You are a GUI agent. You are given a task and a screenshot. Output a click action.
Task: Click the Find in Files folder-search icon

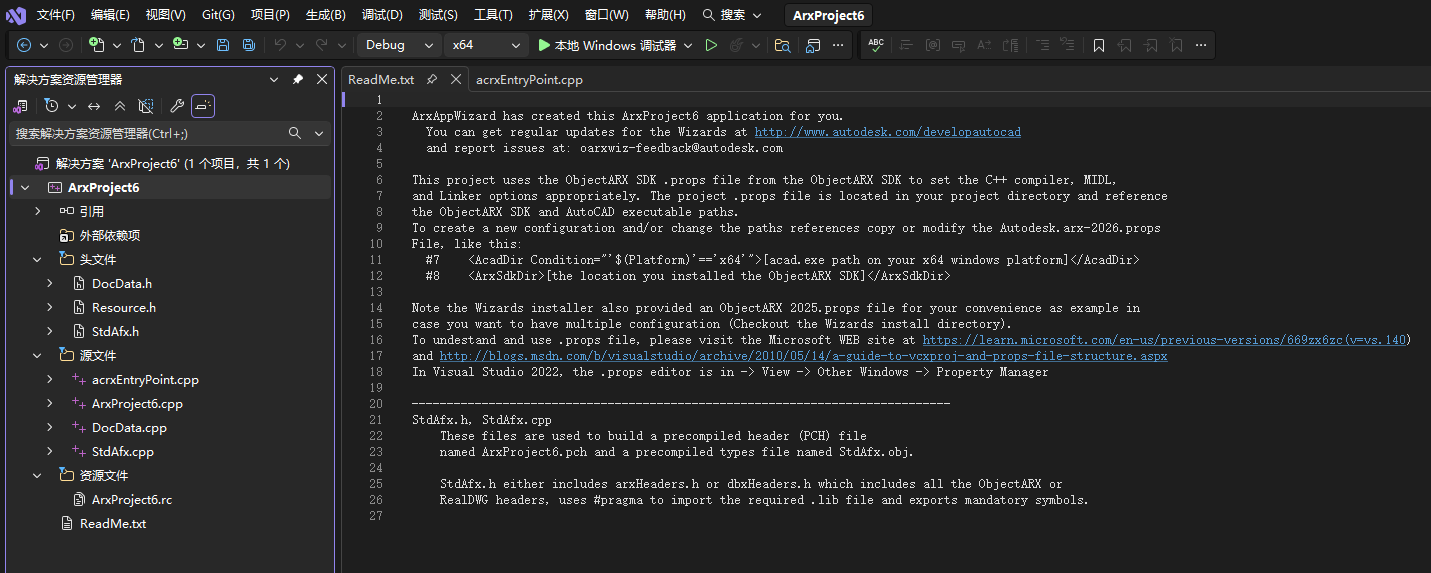pyautogui.click(x=782, y=45)
